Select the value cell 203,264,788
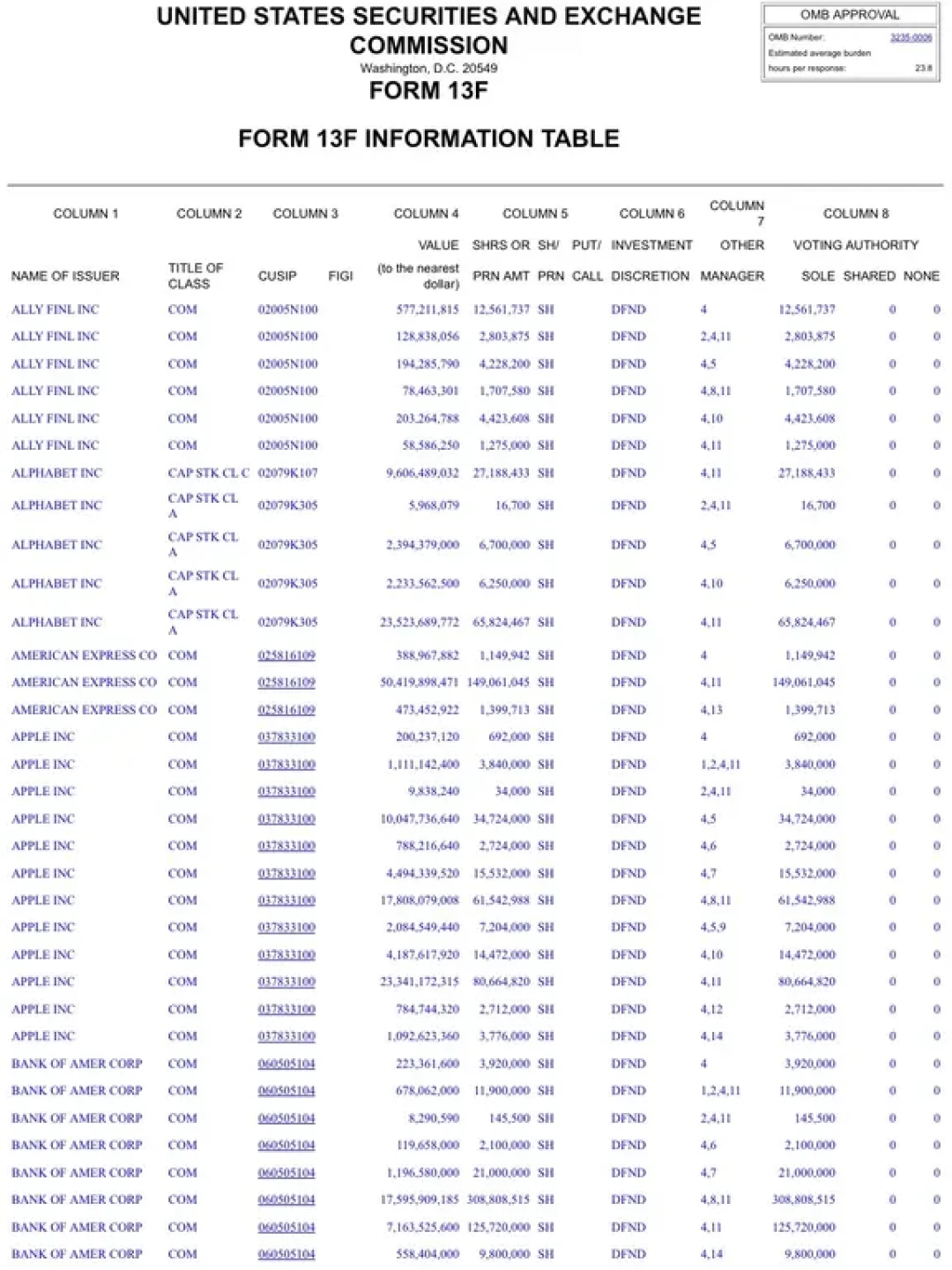The width and height of the screenshot is (952, 1270). click(428, 419)
